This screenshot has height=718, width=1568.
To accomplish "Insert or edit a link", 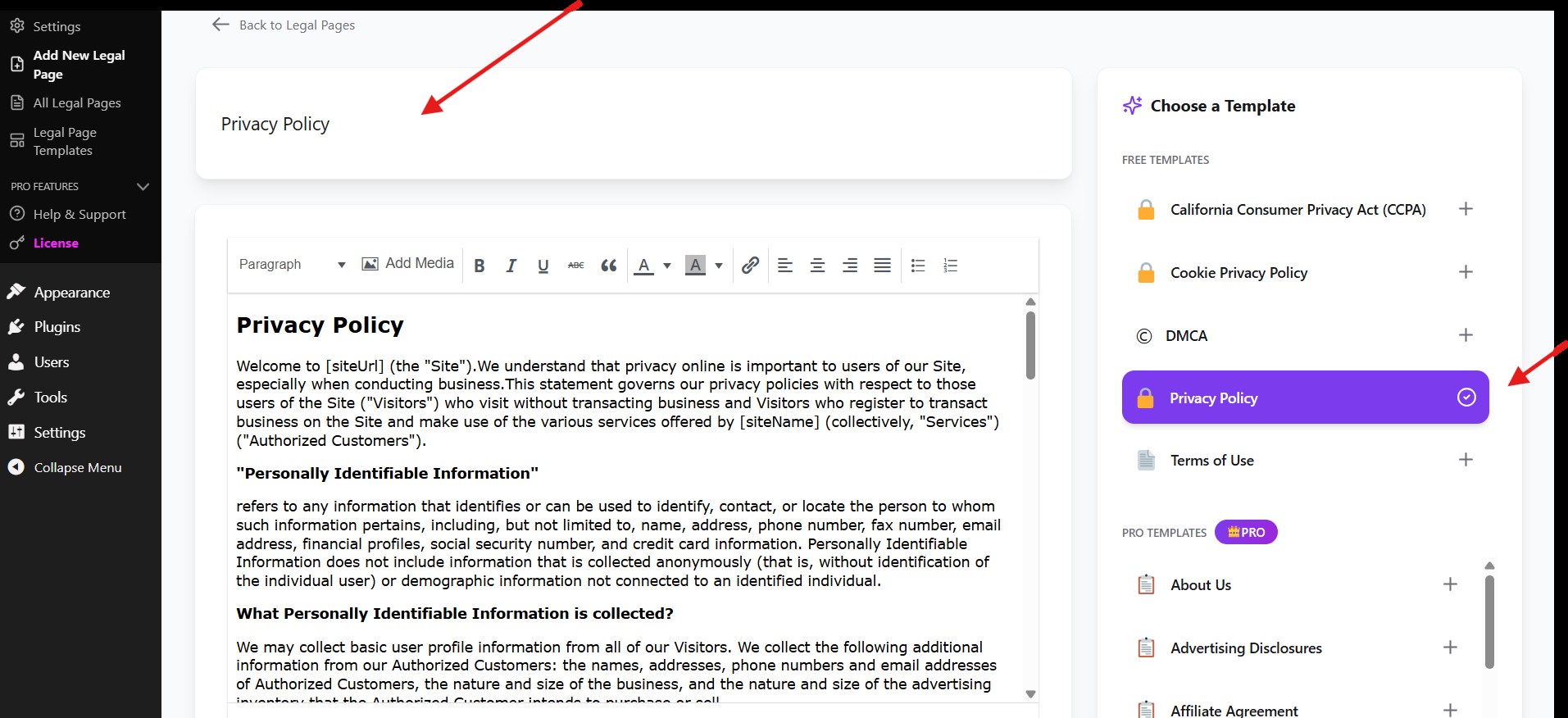I will (x=750, y=265).
